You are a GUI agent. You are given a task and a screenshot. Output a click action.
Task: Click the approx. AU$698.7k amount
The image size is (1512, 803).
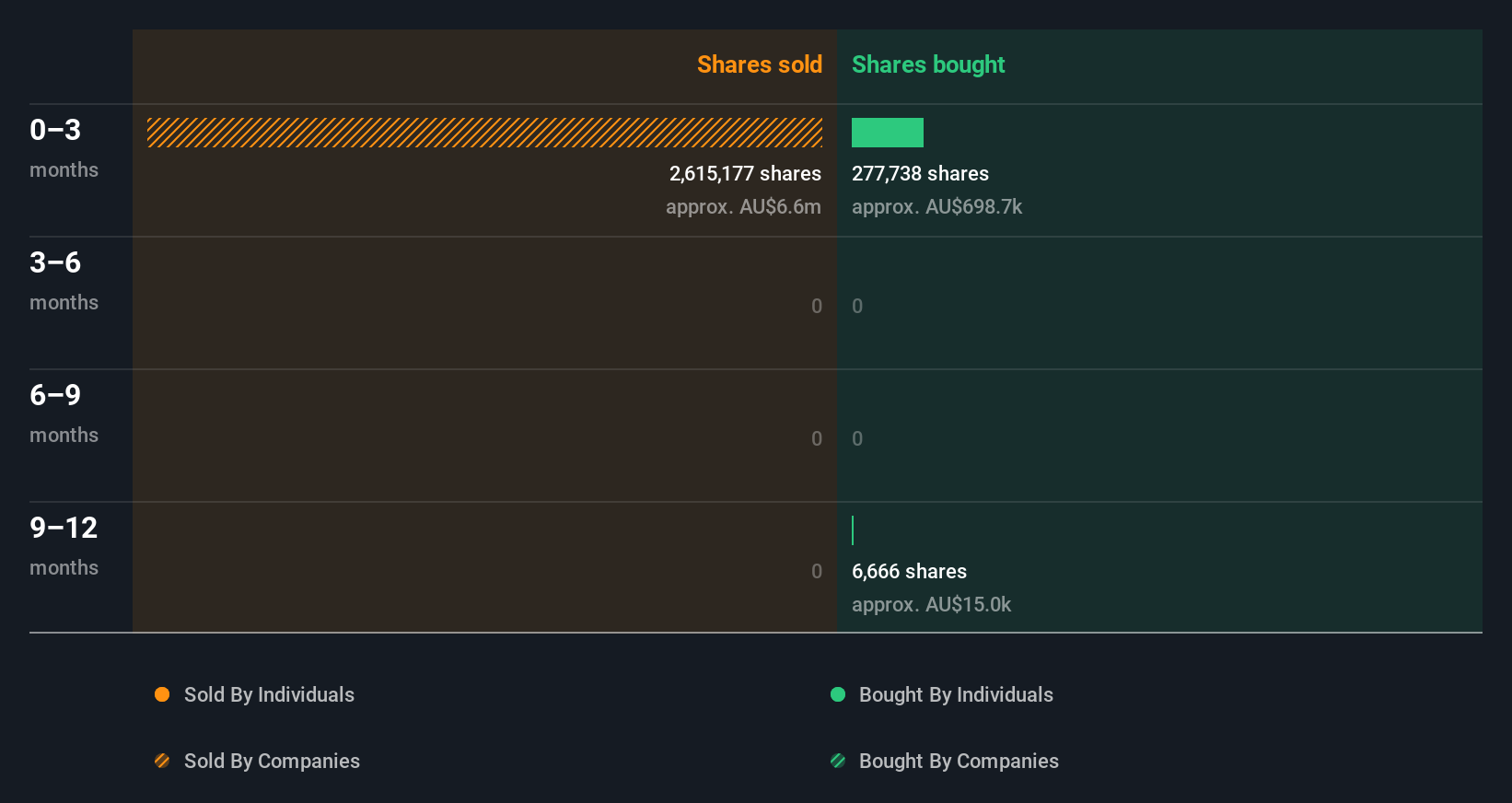click(936, 207)
